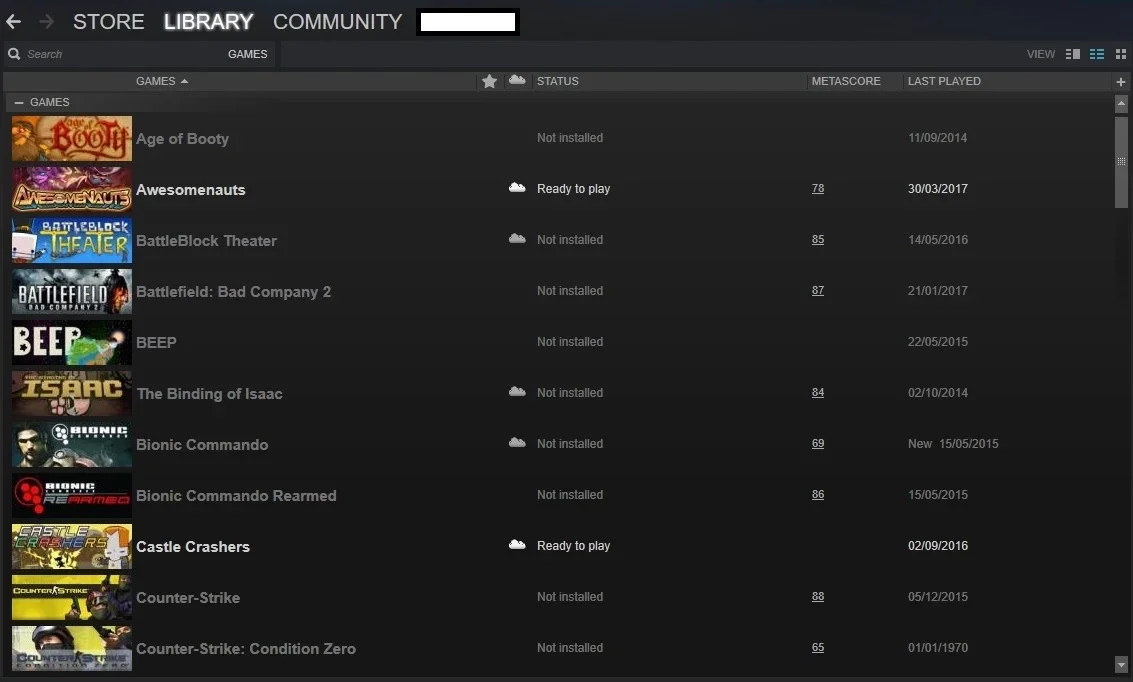The image size is (1133, 682).
Task: Open the redacted profile tab
Action: [x=468, y=22]
